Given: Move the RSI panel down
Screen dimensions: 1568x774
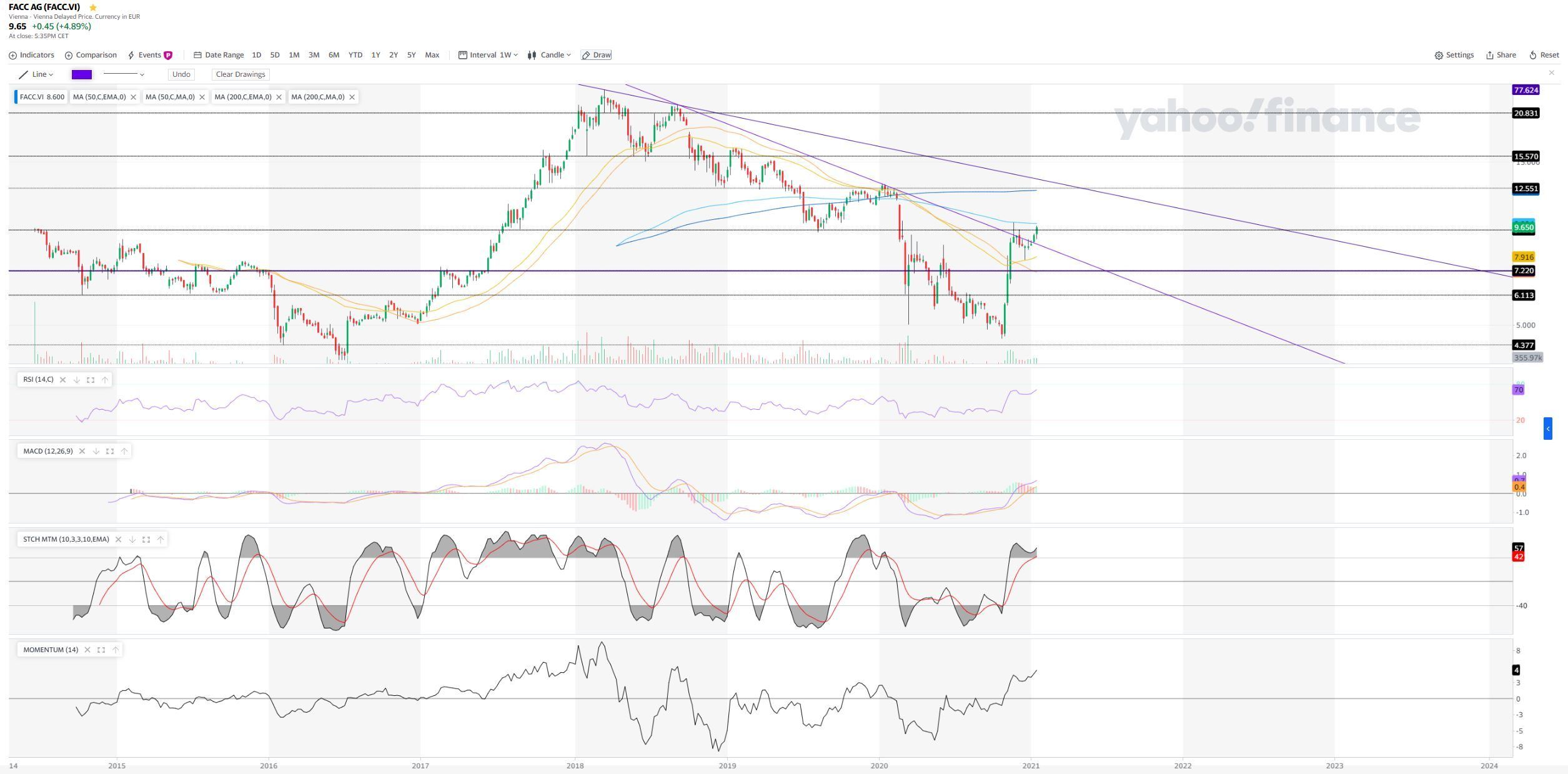Looking at the screenshot, I should (76, 380).
